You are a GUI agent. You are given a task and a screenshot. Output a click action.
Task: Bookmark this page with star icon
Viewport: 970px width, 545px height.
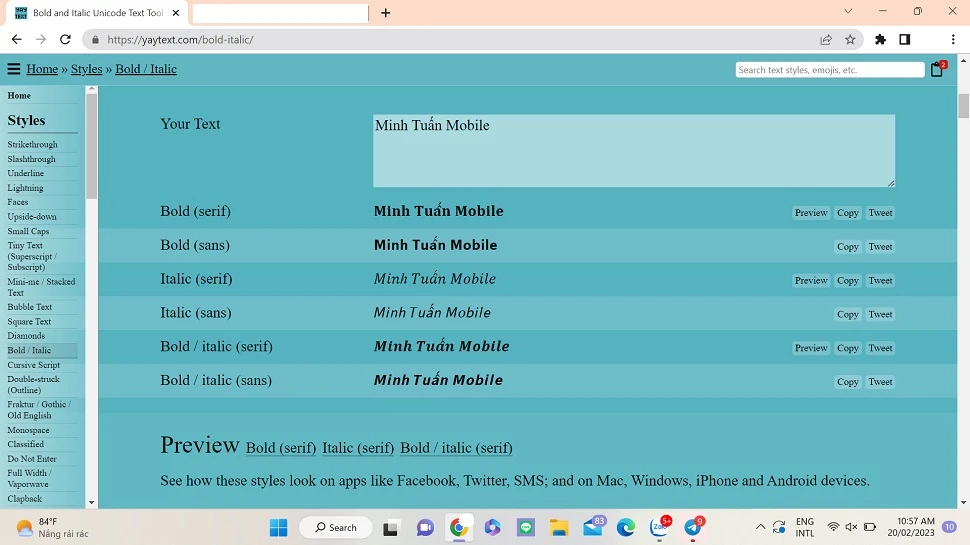point(850,40)
